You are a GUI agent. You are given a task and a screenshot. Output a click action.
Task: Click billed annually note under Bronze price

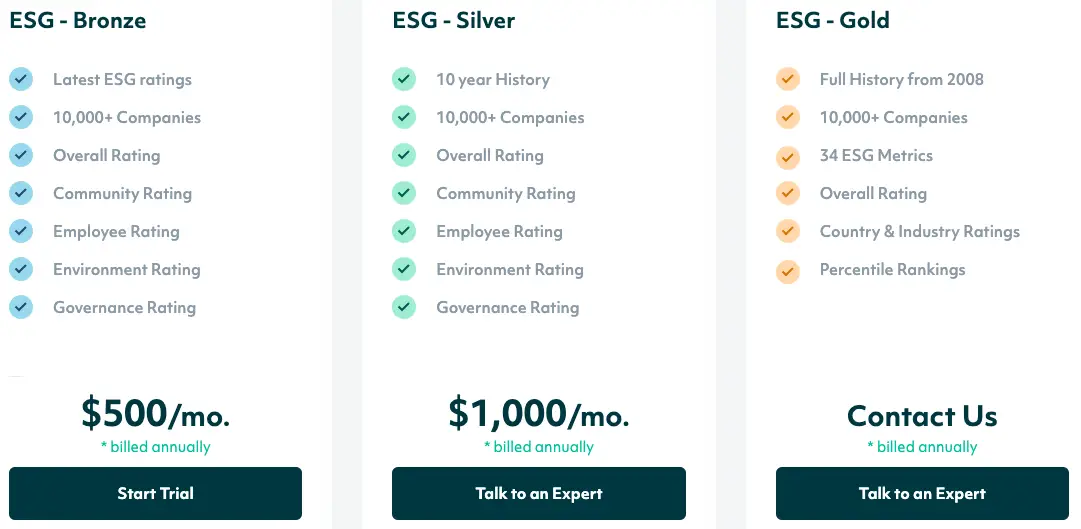155,447
